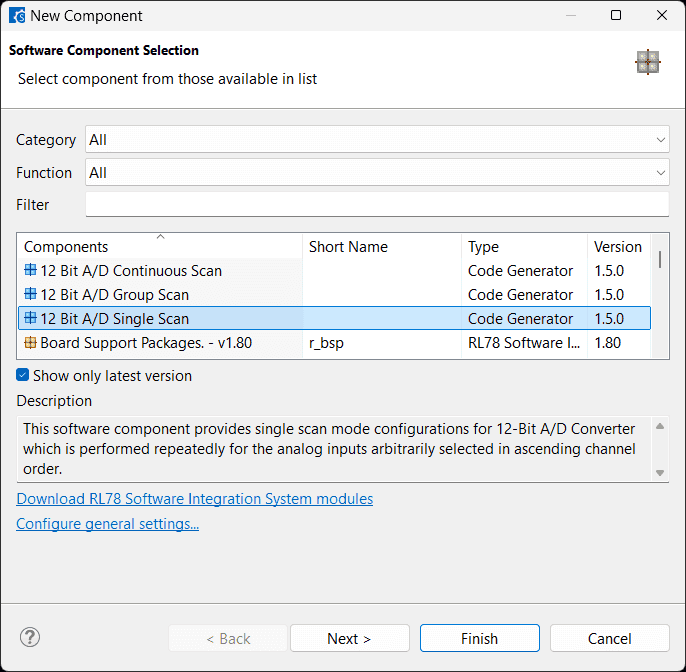
Task: Click the Filter text field
Action: point(377,205)
